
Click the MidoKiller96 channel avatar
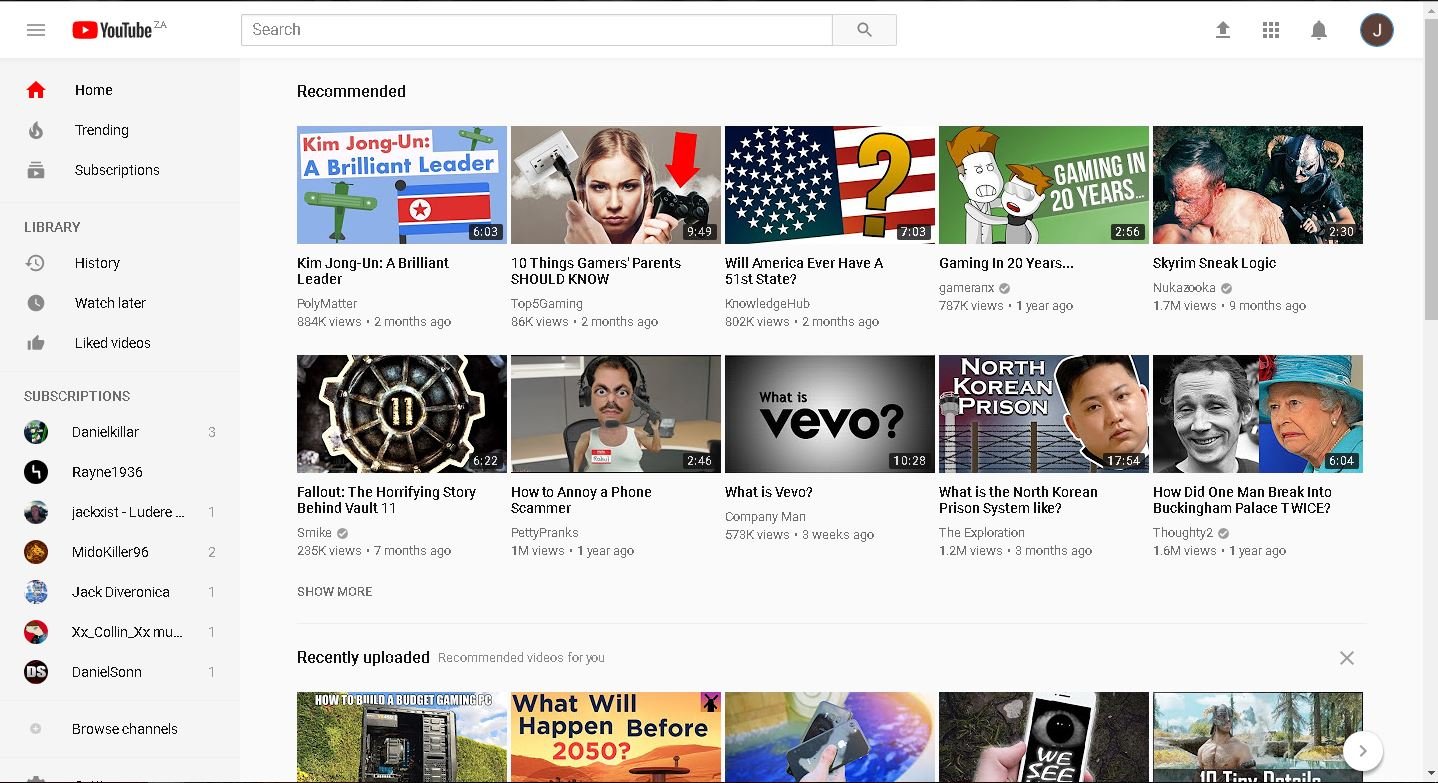pyautogui.click(x=36, y=552)
